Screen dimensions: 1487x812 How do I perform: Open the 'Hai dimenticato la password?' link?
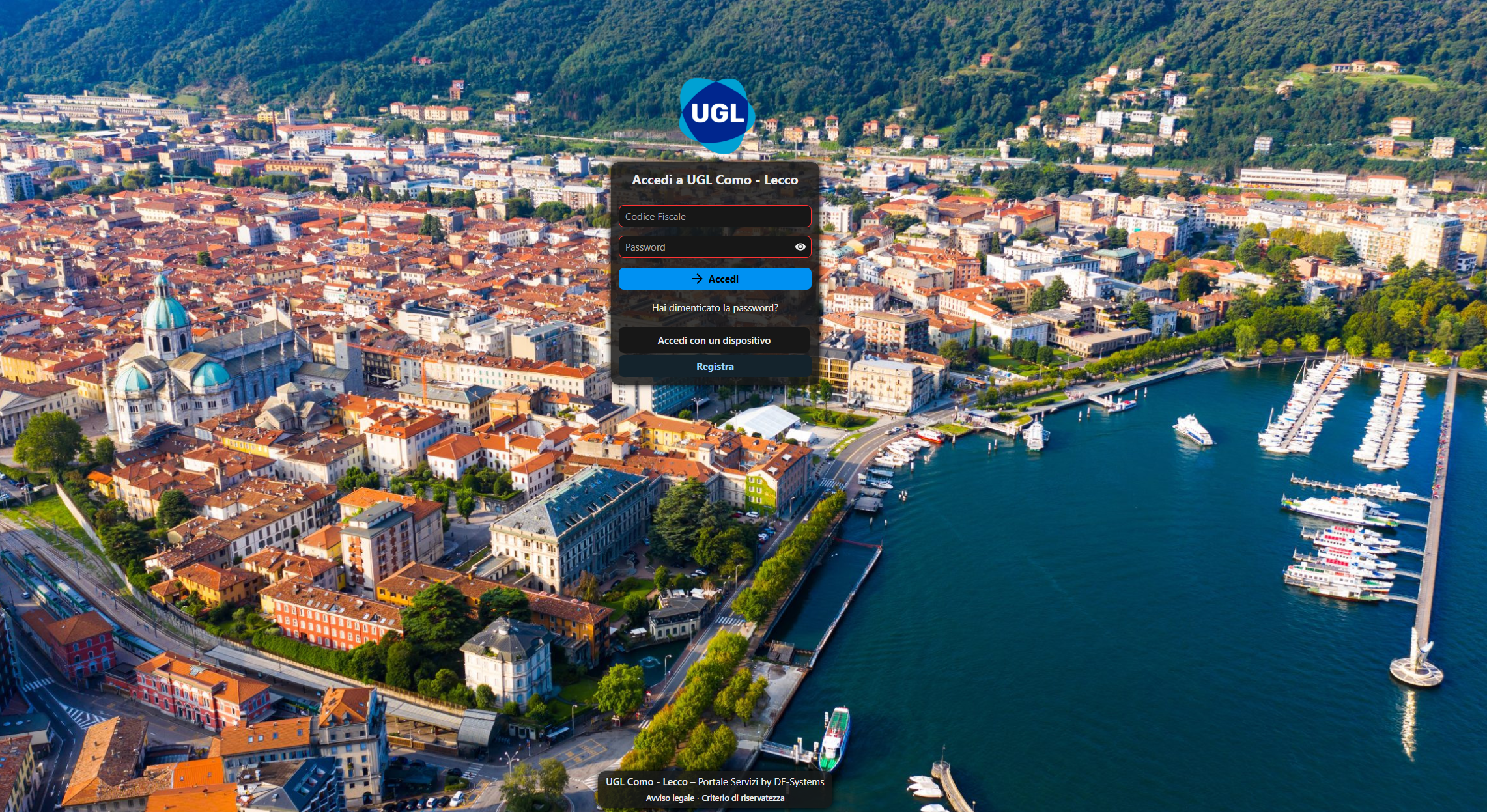(x=715, y=308)
